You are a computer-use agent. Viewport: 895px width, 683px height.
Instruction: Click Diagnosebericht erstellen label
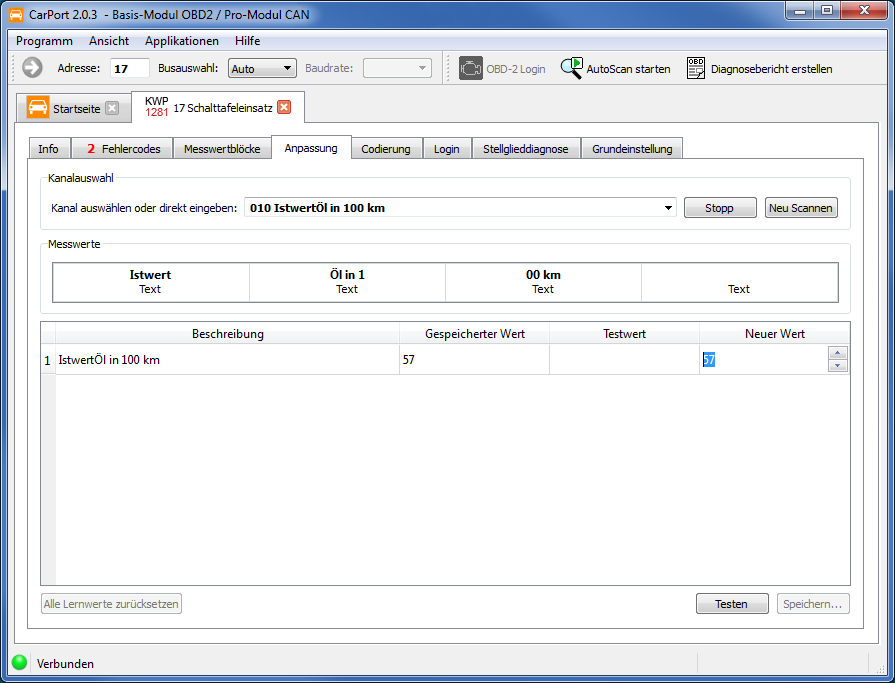pyautogui.click(x=771, y=68)
